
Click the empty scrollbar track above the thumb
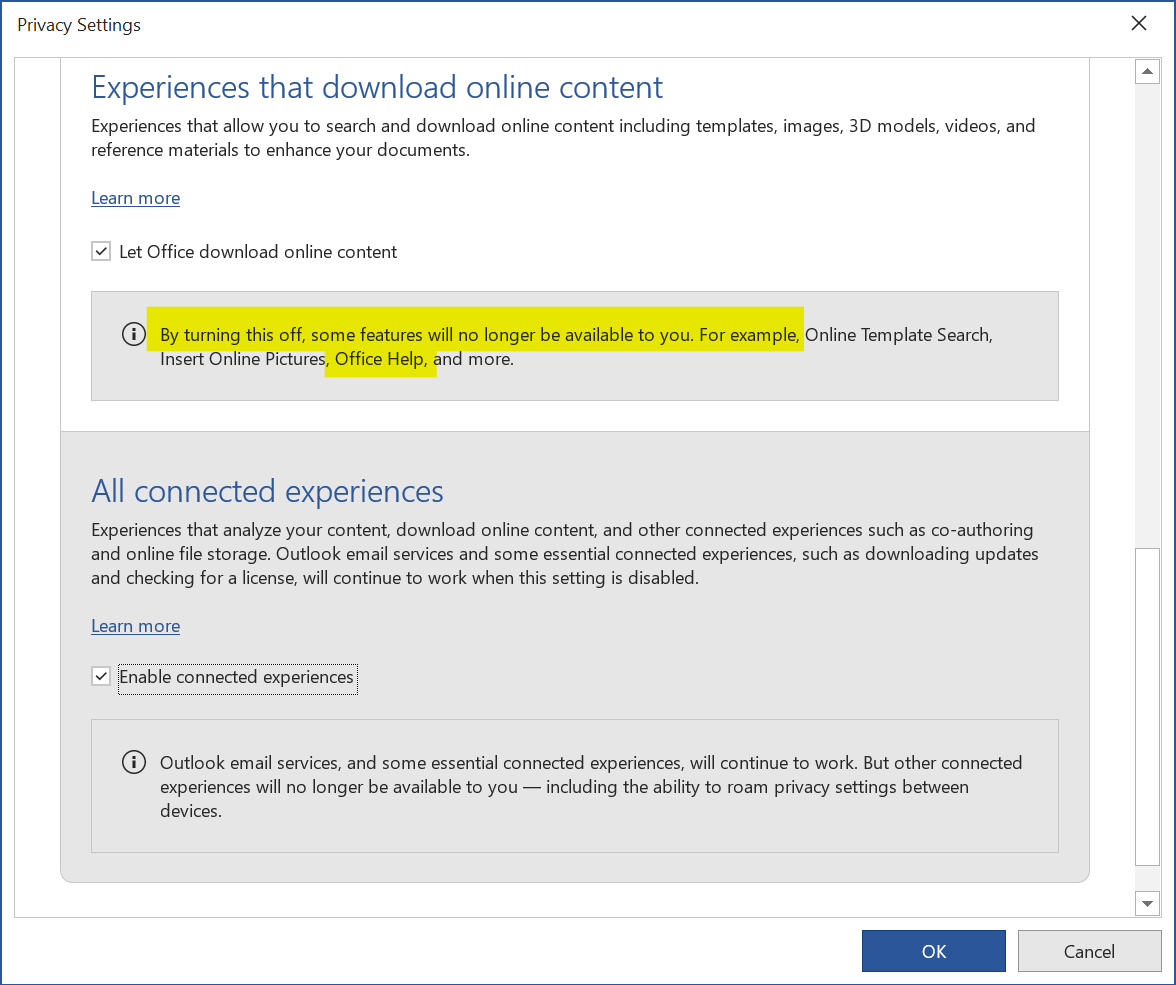tap(1147, 300)
